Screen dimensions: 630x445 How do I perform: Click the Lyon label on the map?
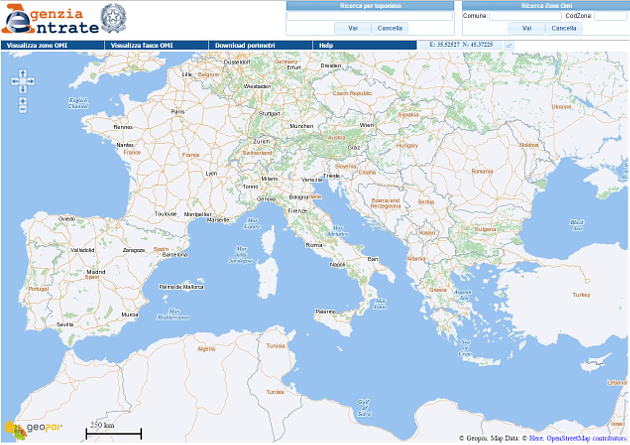(211, 174)
